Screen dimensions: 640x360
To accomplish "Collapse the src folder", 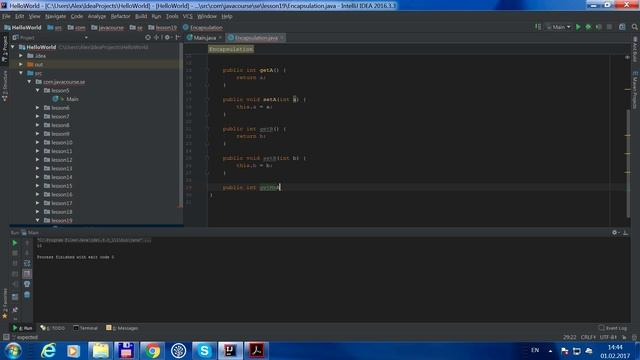I will (x=21, y=73).
